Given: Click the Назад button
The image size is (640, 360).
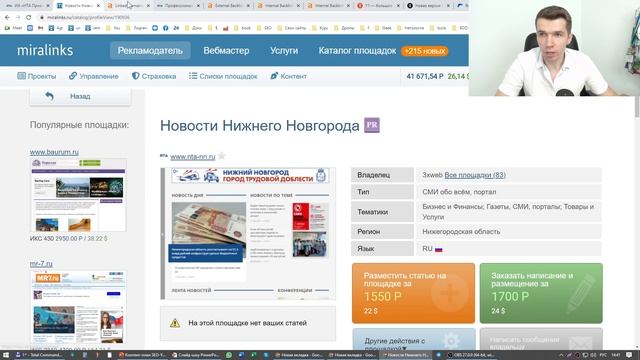Looking at the screenshot, I should click(80, 97).
